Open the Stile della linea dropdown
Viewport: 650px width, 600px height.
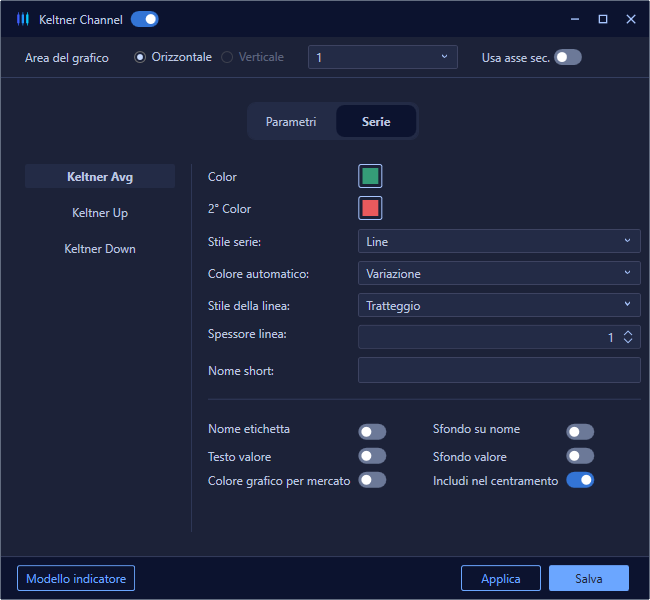point(499,305)
